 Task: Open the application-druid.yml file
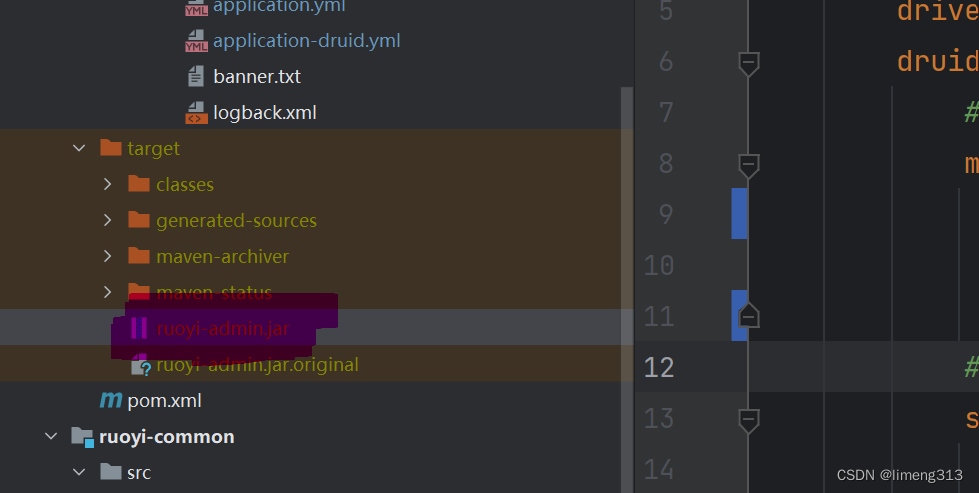[307, 41]
